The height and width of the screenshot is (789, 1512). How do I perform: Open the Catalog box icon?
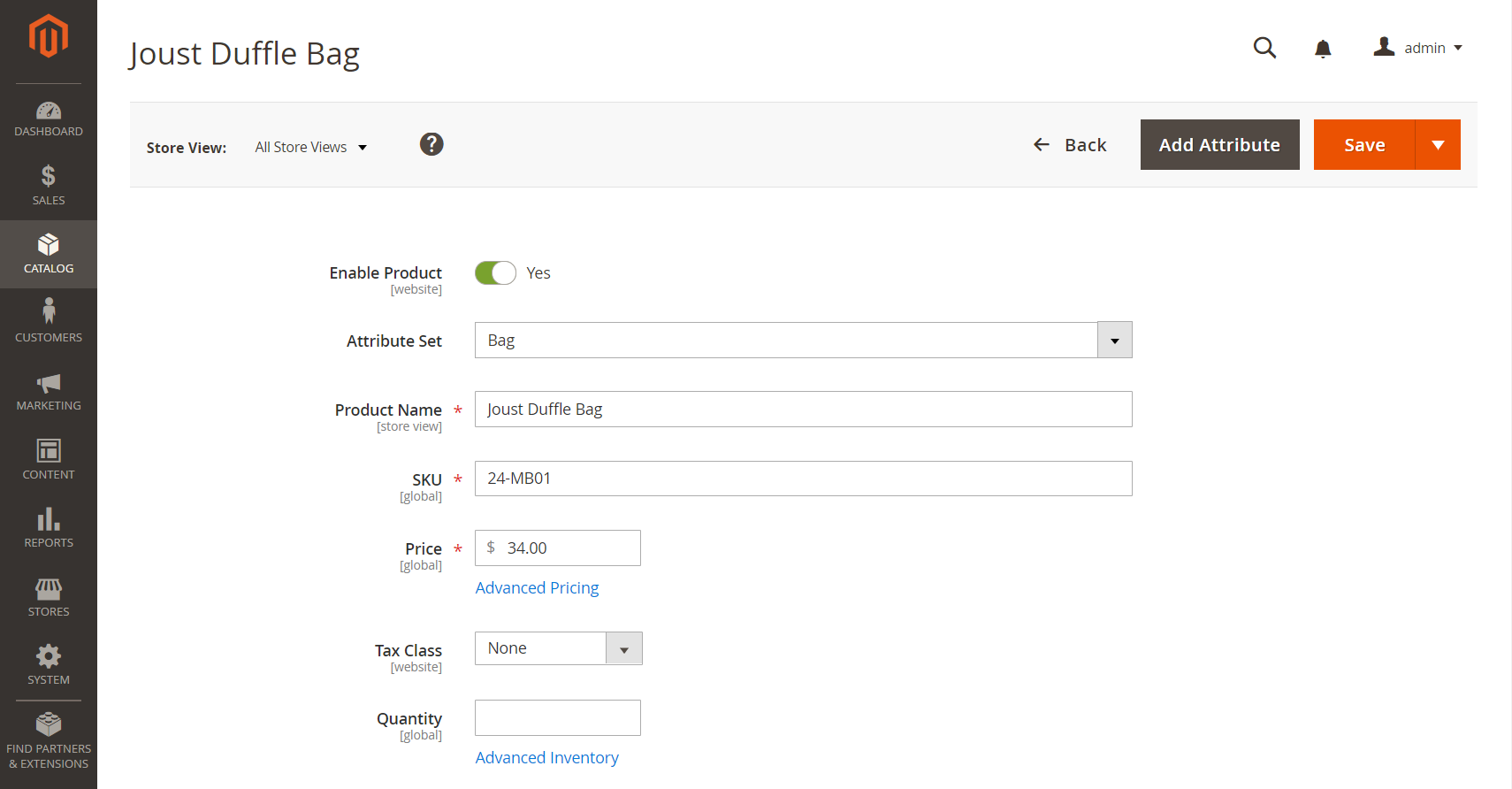[49, 244]
